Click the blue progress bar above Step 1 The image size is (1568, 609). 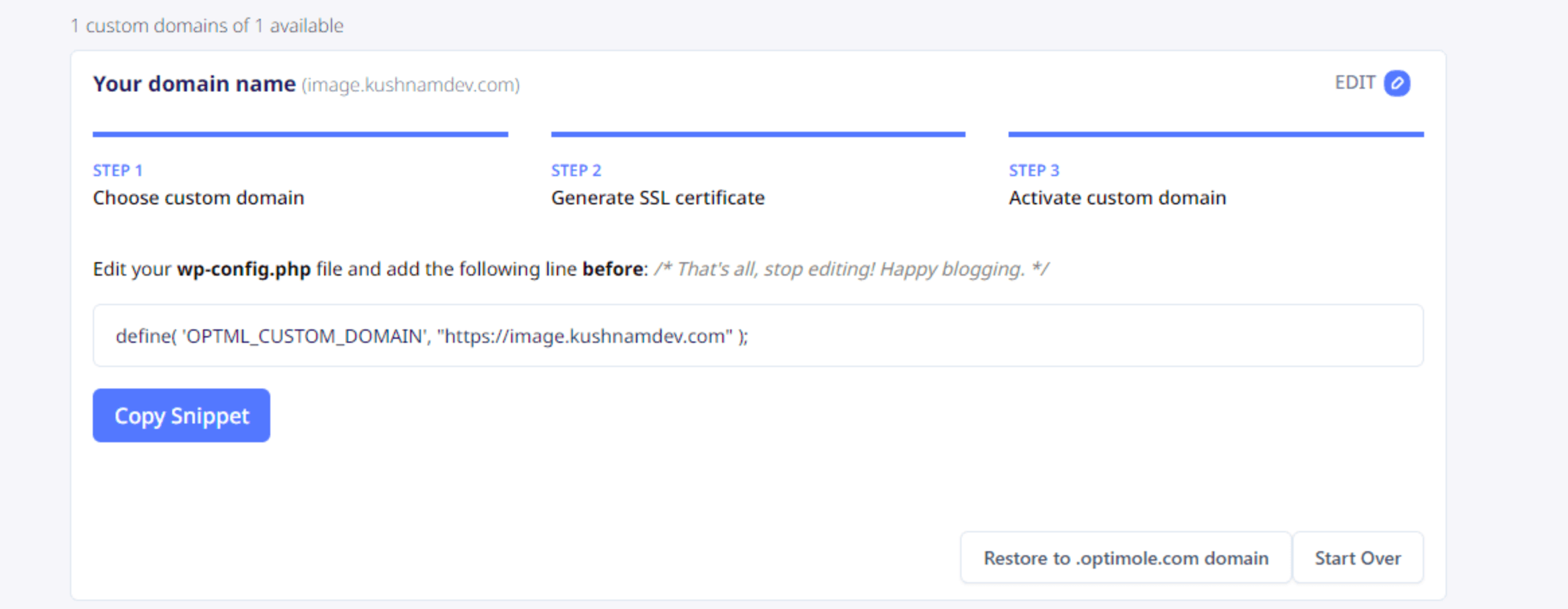[300, 134]
